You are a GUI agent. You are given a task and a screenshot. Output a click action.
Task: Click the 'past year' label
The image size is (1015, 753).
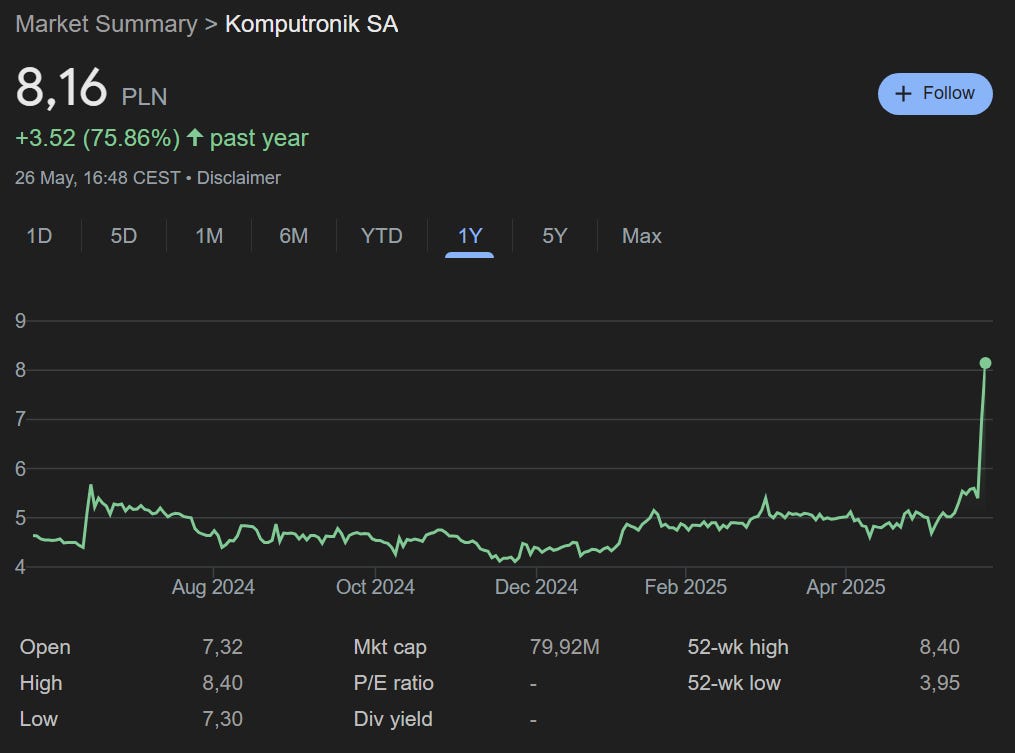pyautogui.click(x=259, y=138)
